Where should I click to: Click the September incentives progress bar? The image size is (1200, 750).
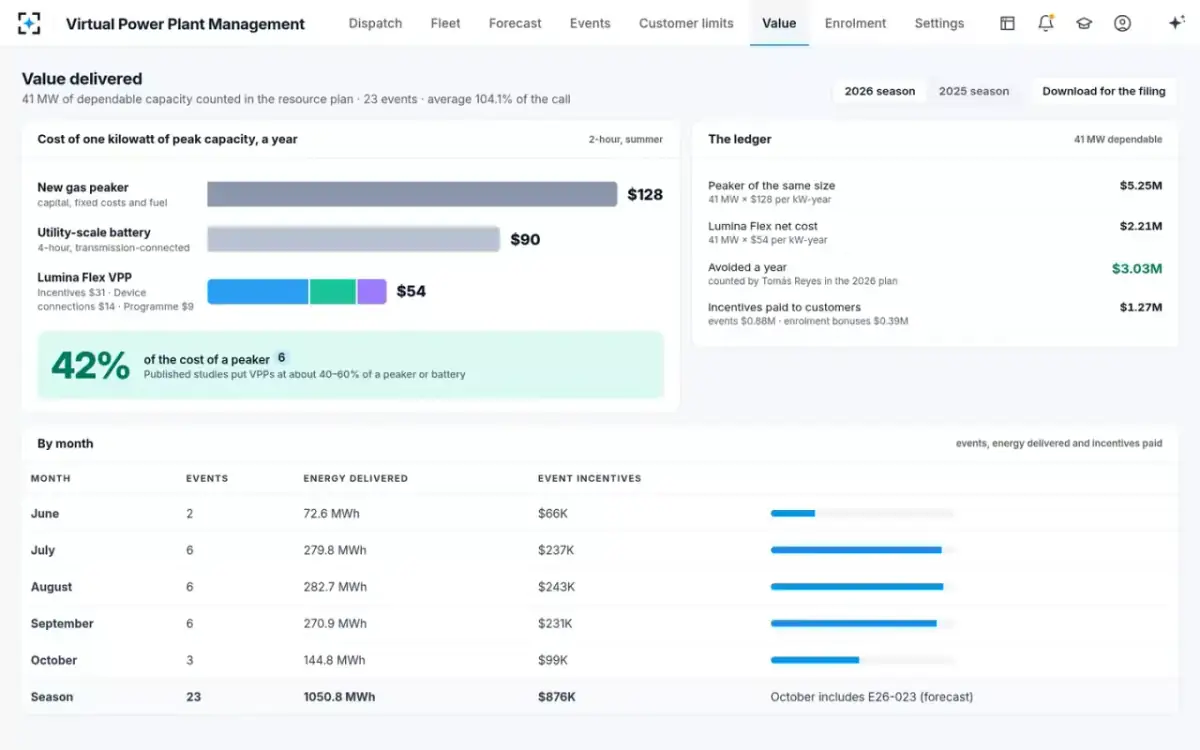coord(862,623)
